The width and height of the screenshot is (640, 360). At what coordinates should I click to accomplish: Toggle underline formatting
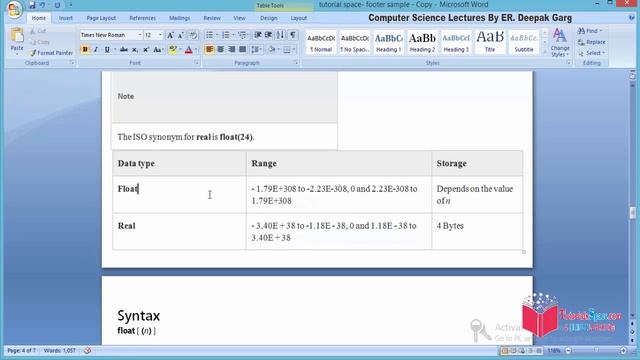tap(107, 50)
